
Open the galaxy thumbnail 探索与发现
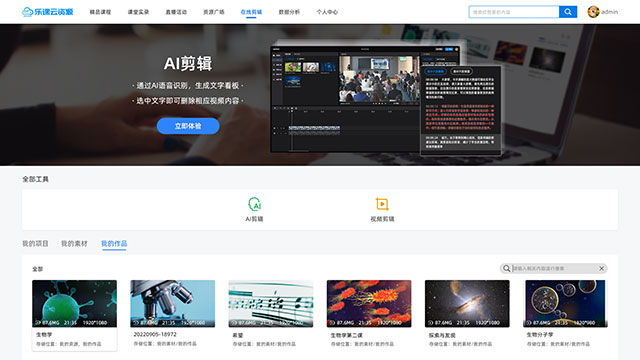467,304
